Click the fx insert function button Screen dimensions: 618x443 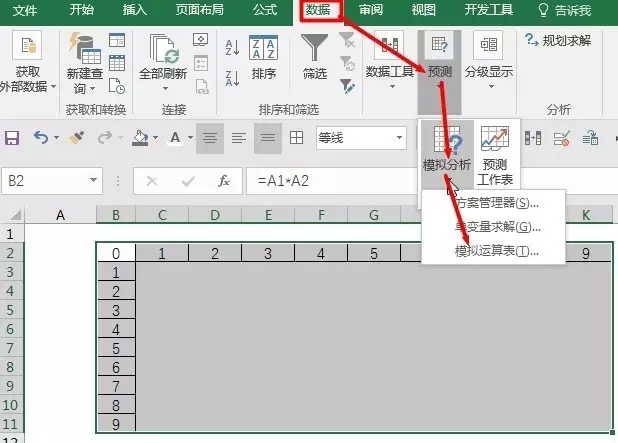click(x=224, y=181)
